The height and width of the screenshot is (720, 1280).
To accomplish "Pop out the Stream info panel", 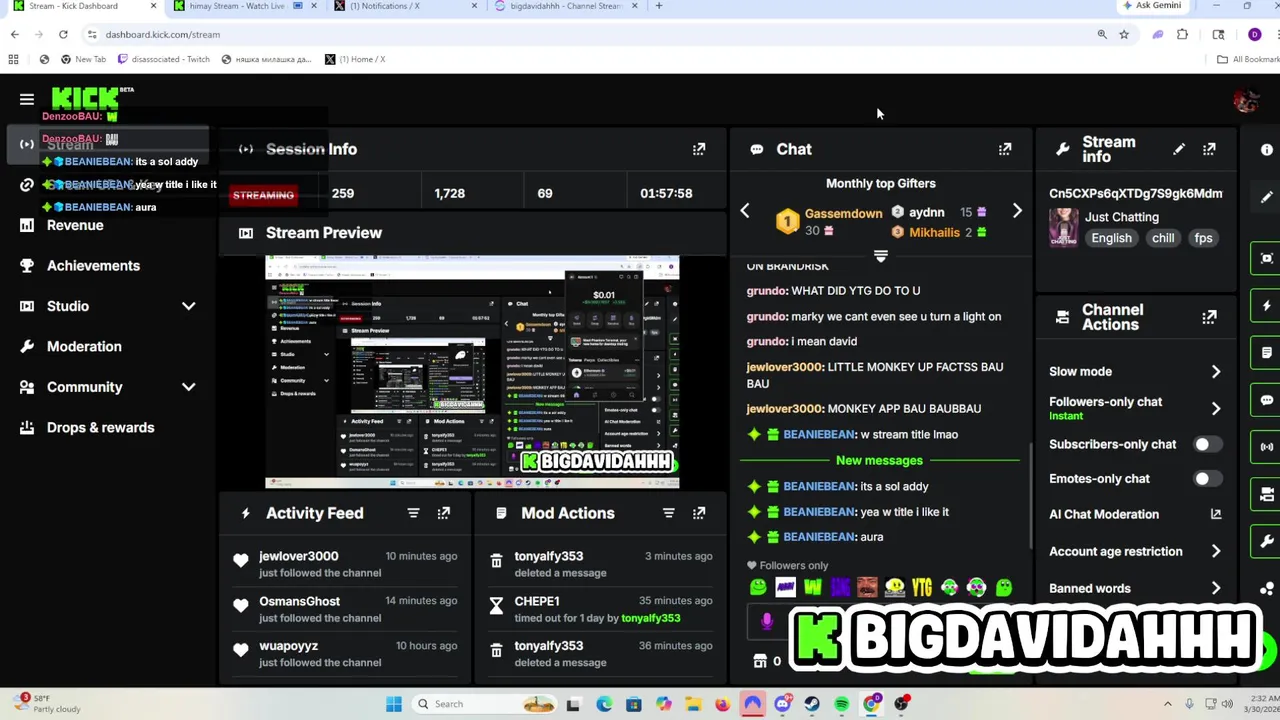I will (x=1209, y=149).
